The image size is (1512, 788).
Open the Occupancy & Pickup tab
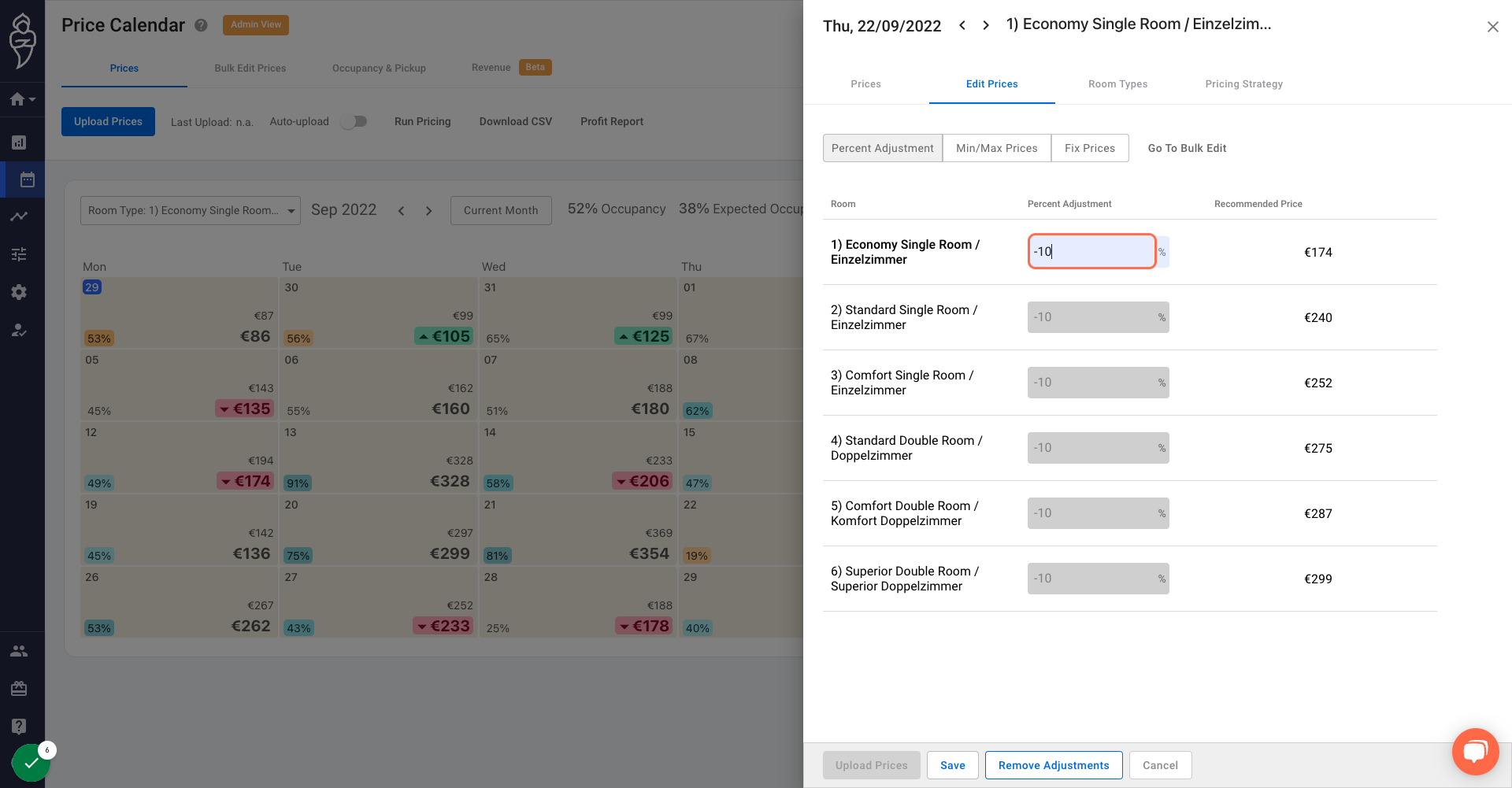(379, 68)
